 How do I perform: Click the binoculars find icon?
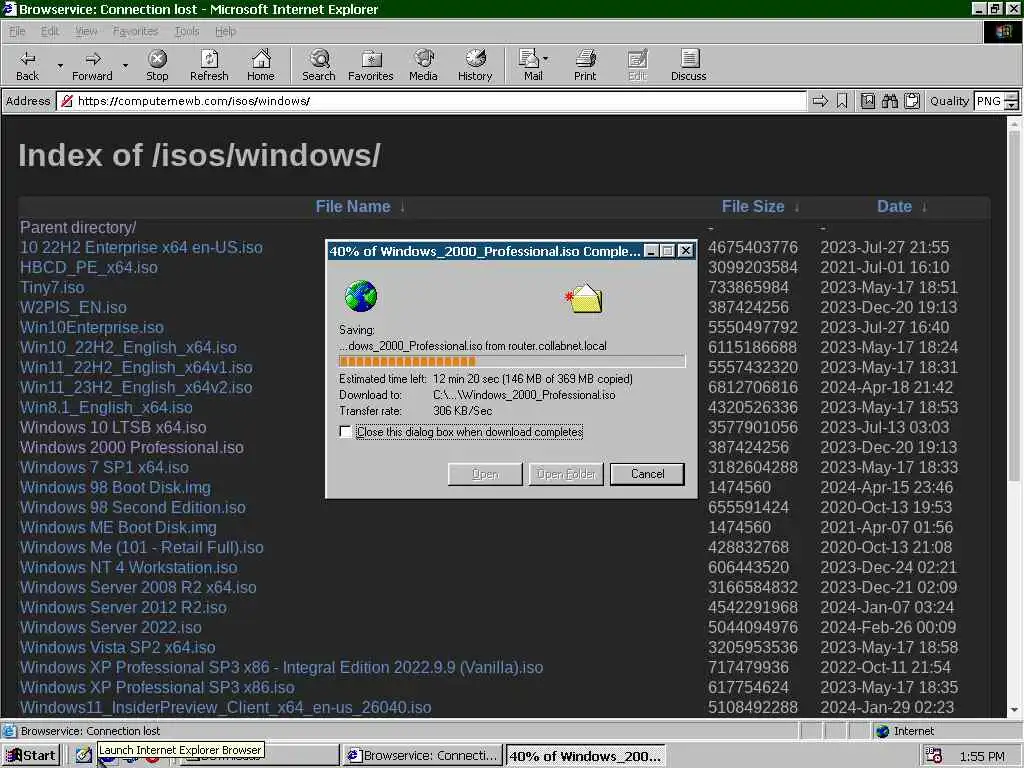(x=889, y=101)
